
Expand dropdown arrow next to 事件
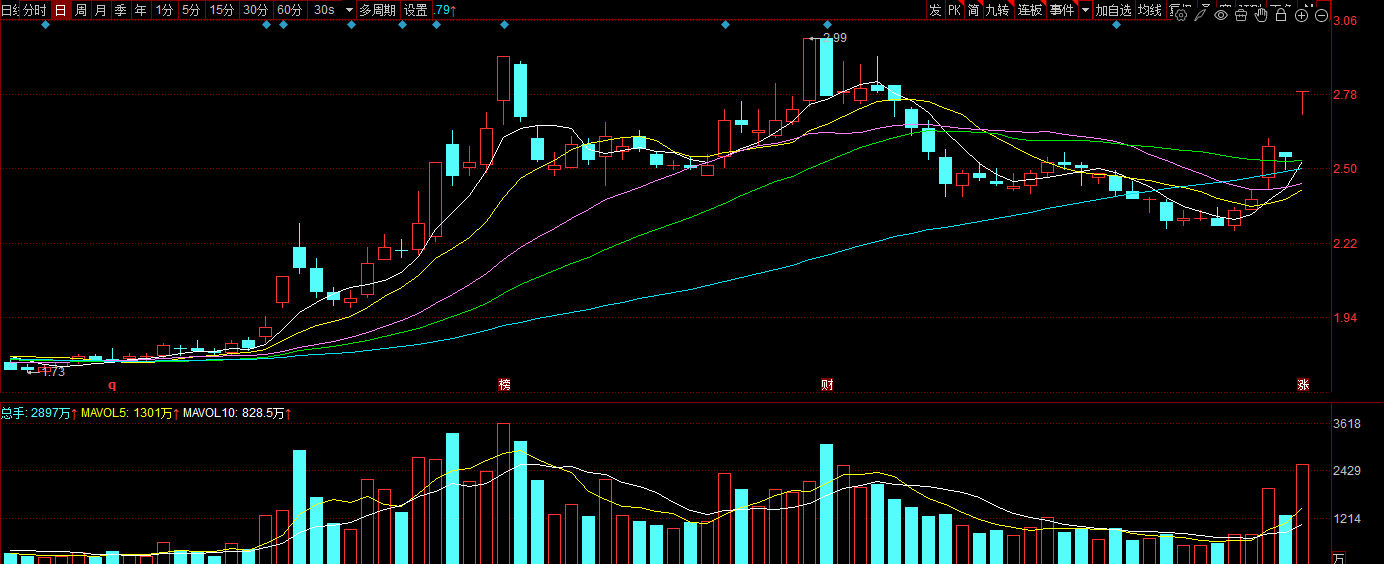[1085, 10]
